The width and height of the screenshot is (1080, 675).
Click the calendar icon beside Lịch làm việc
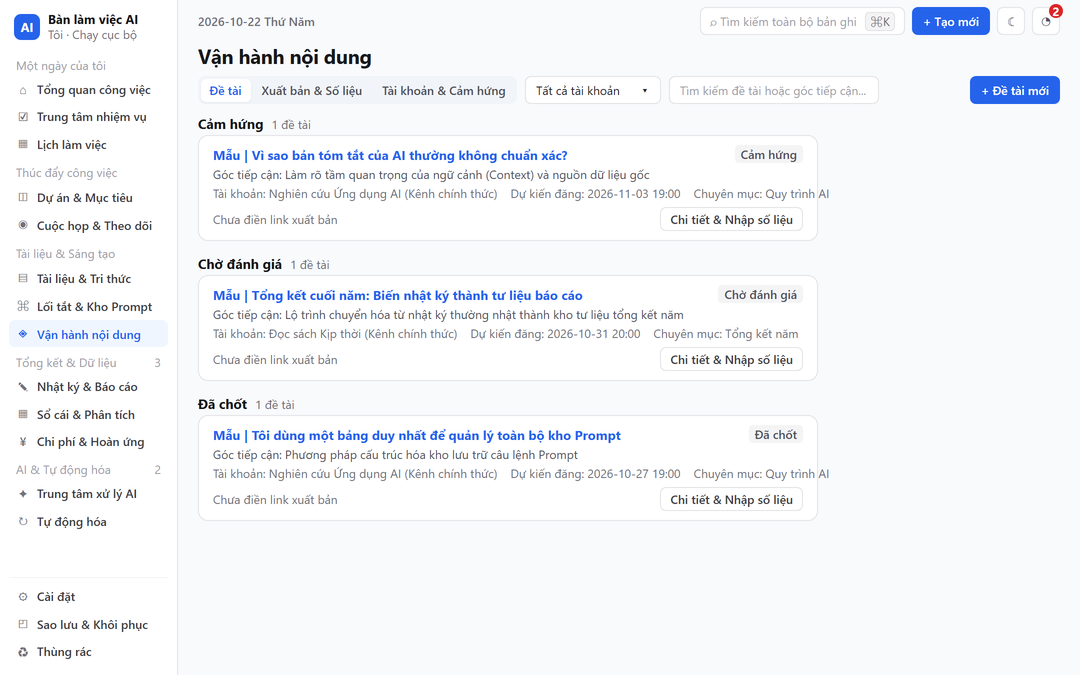tap(23, 145)
